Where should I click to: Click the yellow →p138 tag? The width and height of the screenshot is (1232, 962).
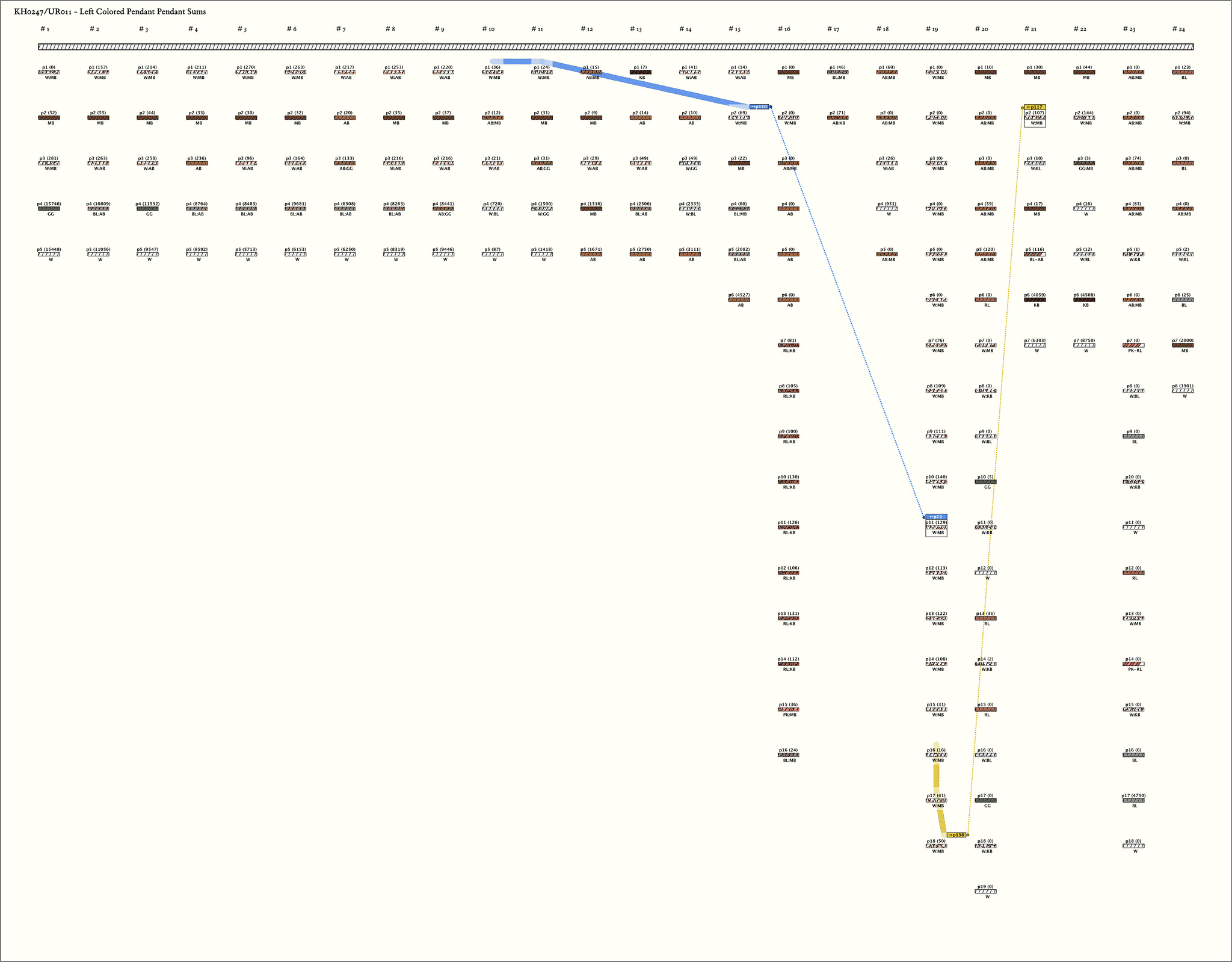coord(956,835)
